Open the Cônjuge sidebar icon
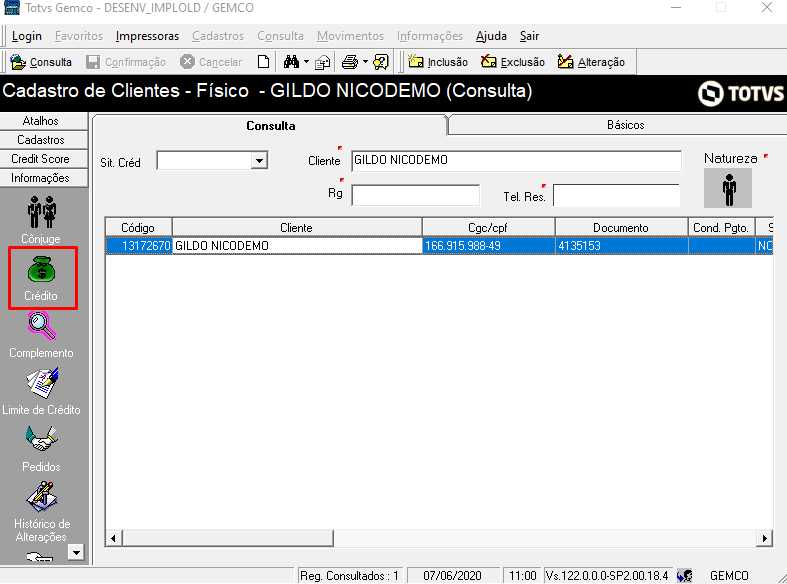The height and width of the screenshot is (584, 787). point(41,212)
